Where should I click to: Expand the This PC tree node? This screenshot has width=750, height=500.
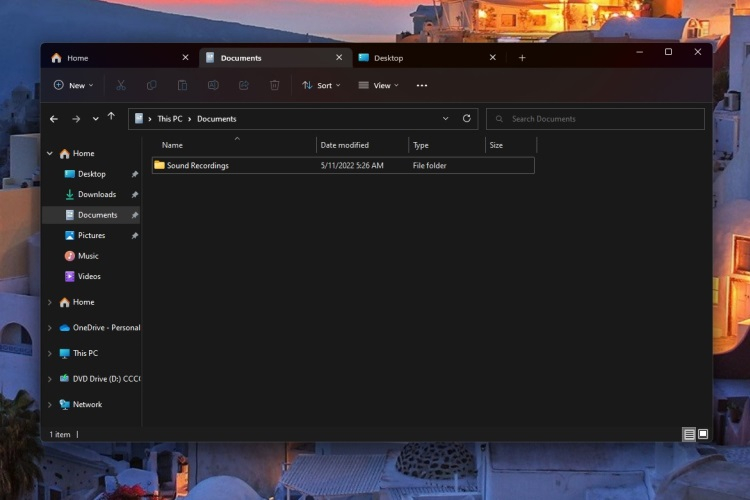point(50,353)
